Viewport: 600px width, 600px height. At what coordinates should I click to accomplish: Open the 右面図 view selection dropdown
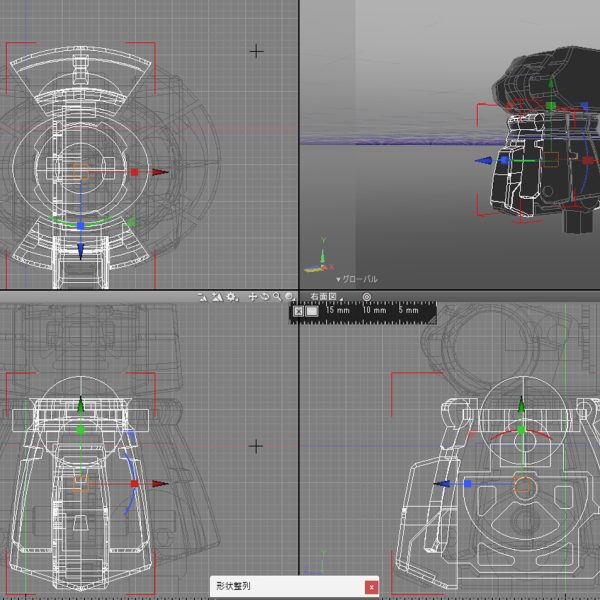[x=326, y=297]
